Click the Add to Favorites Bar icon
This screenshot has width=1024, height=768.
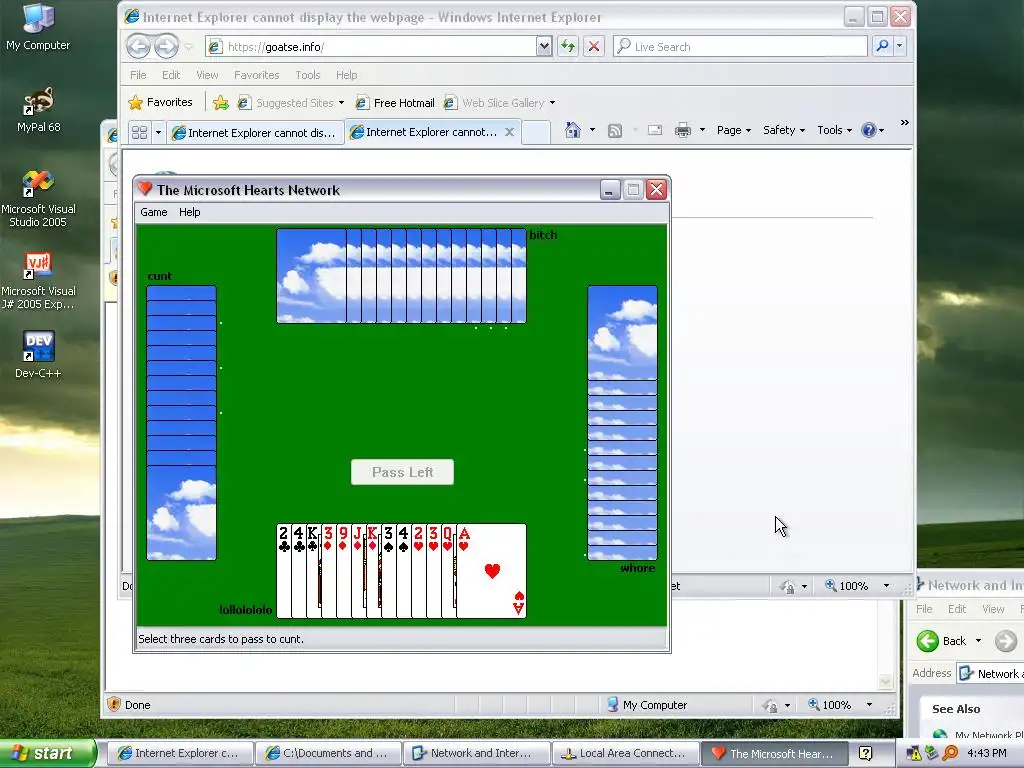click(x=221, y=103)
